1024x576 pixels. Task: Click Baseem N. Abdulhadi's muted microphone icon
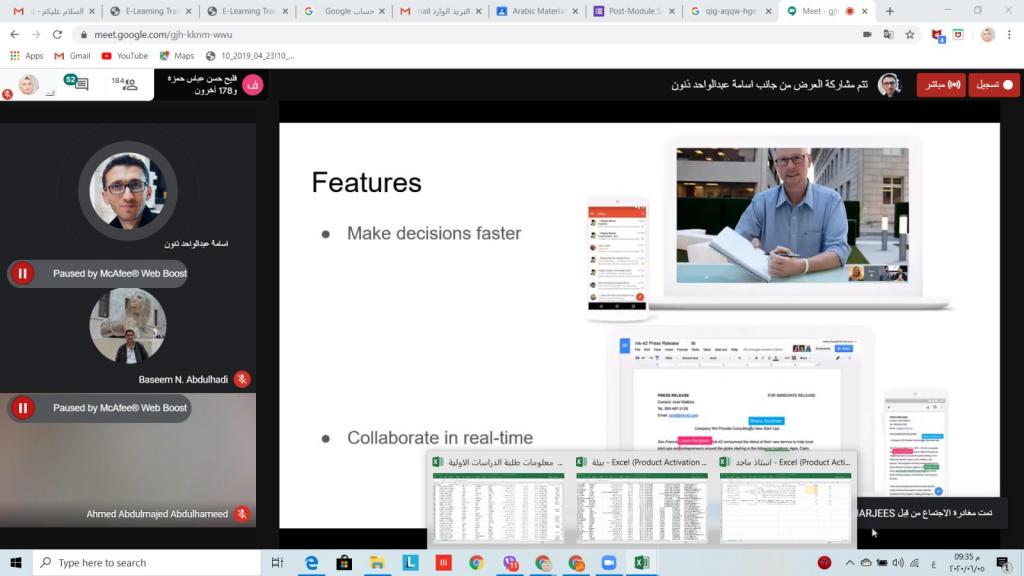pyautogui.click(x=242, y=379)
